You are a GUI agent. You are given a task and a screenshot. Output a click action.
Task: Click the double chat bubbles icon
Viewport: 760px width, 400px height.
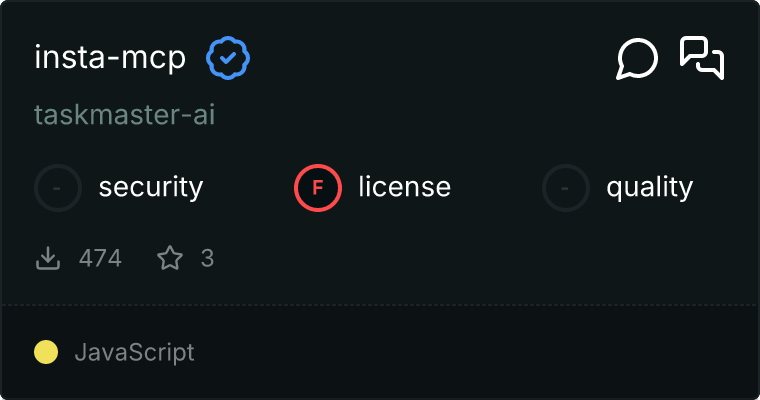pos(701,57)
